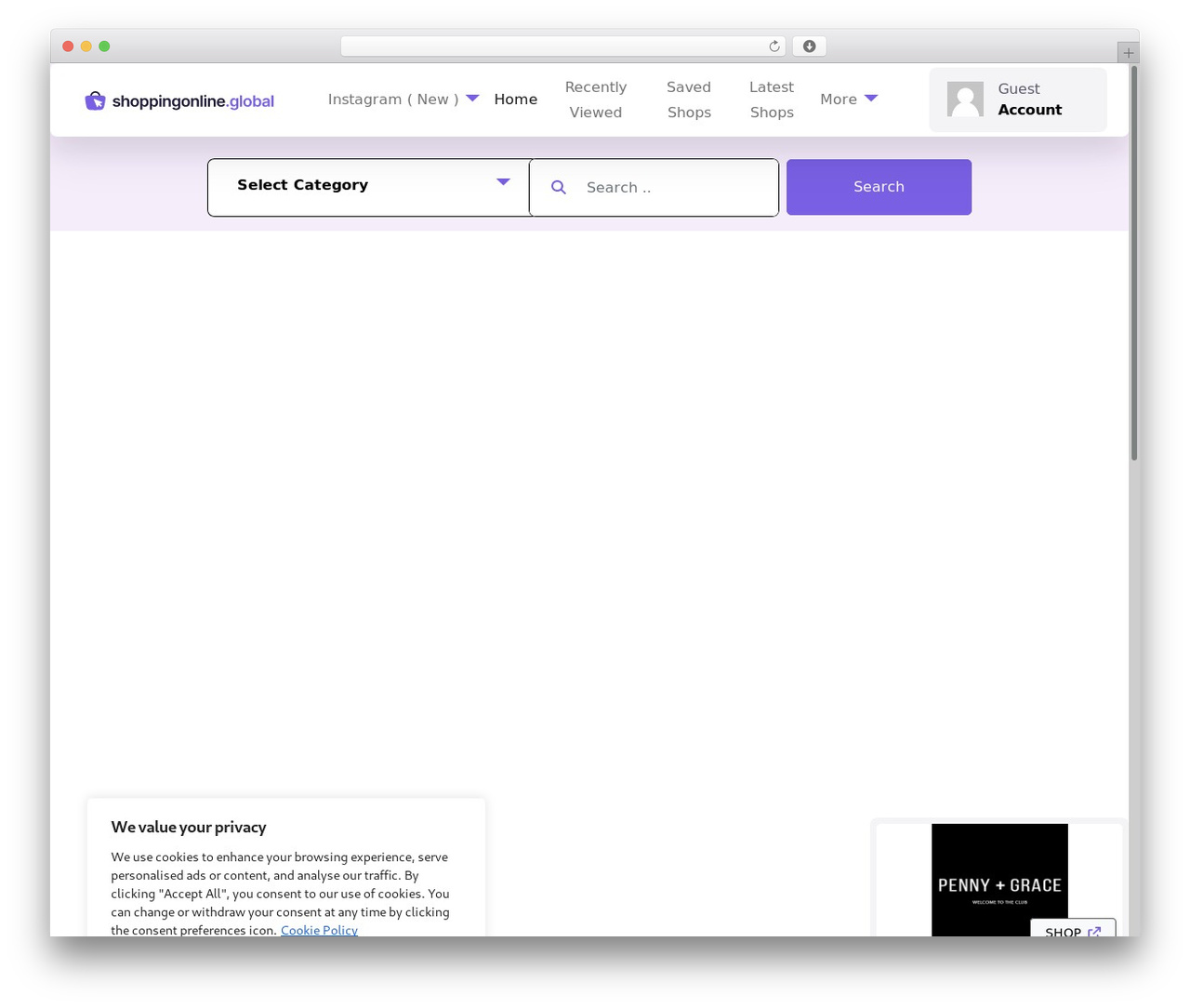Click the "We value your privacy" heading
This screenshot has width=1190, height=1008.
click(189, 827)
